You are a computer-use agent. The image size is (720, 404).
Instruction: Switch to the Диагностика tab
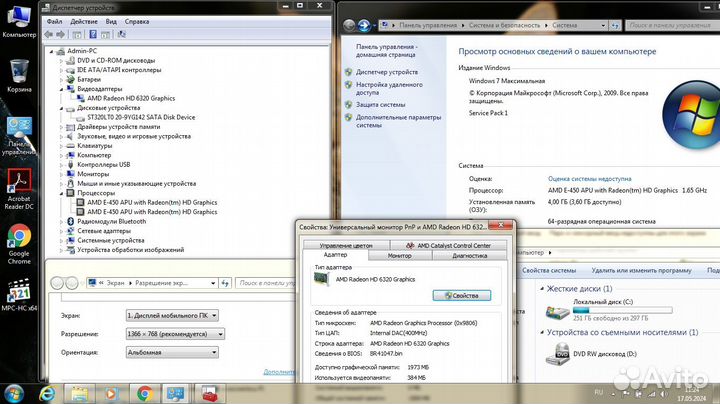pyautogui.click(x=469, y=256)
